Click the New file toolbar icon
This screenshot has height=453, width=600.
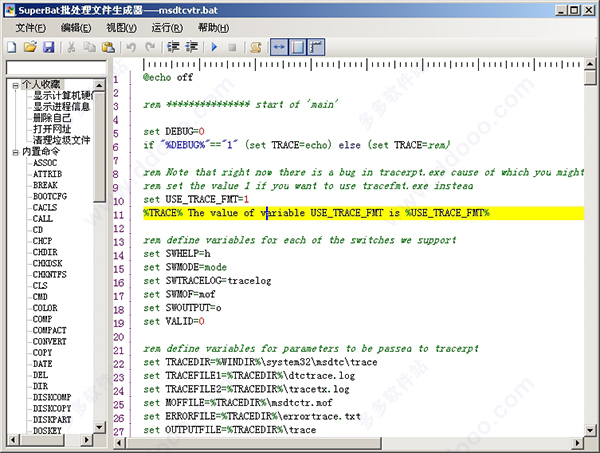[x=12, y=47]
